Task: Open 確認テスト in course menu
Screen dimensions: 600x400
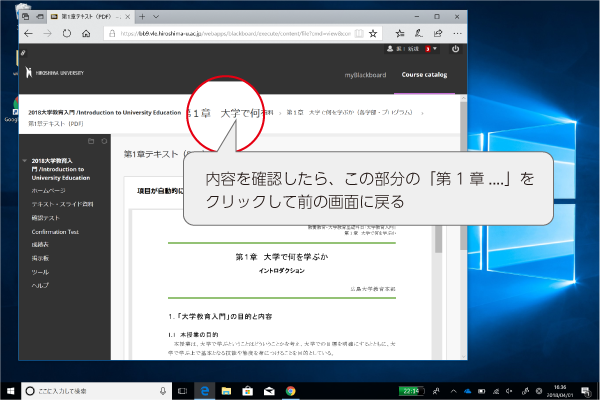Action: (x=46, y=218)
